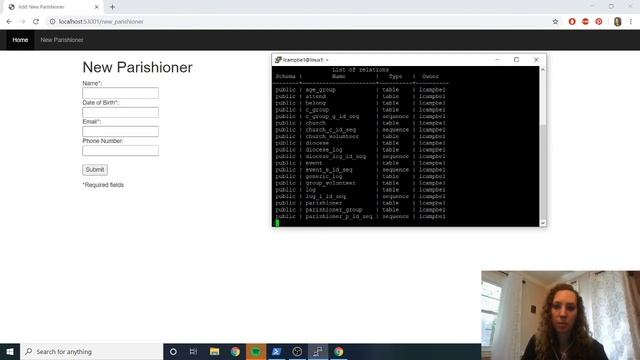Click 'church_volunteer' row in terminal
Viewport: 640px width, 360px height.
[360, 136]
